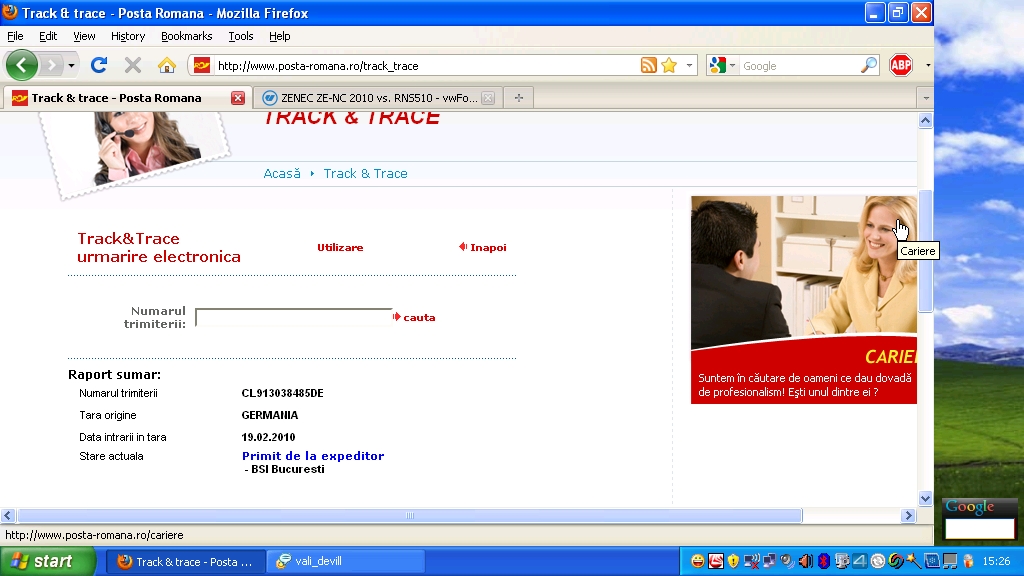The height and width of the screenshot is (576, 1024).
Task: Click the page scroll down arrow
Action: click(x=925, y=498)
